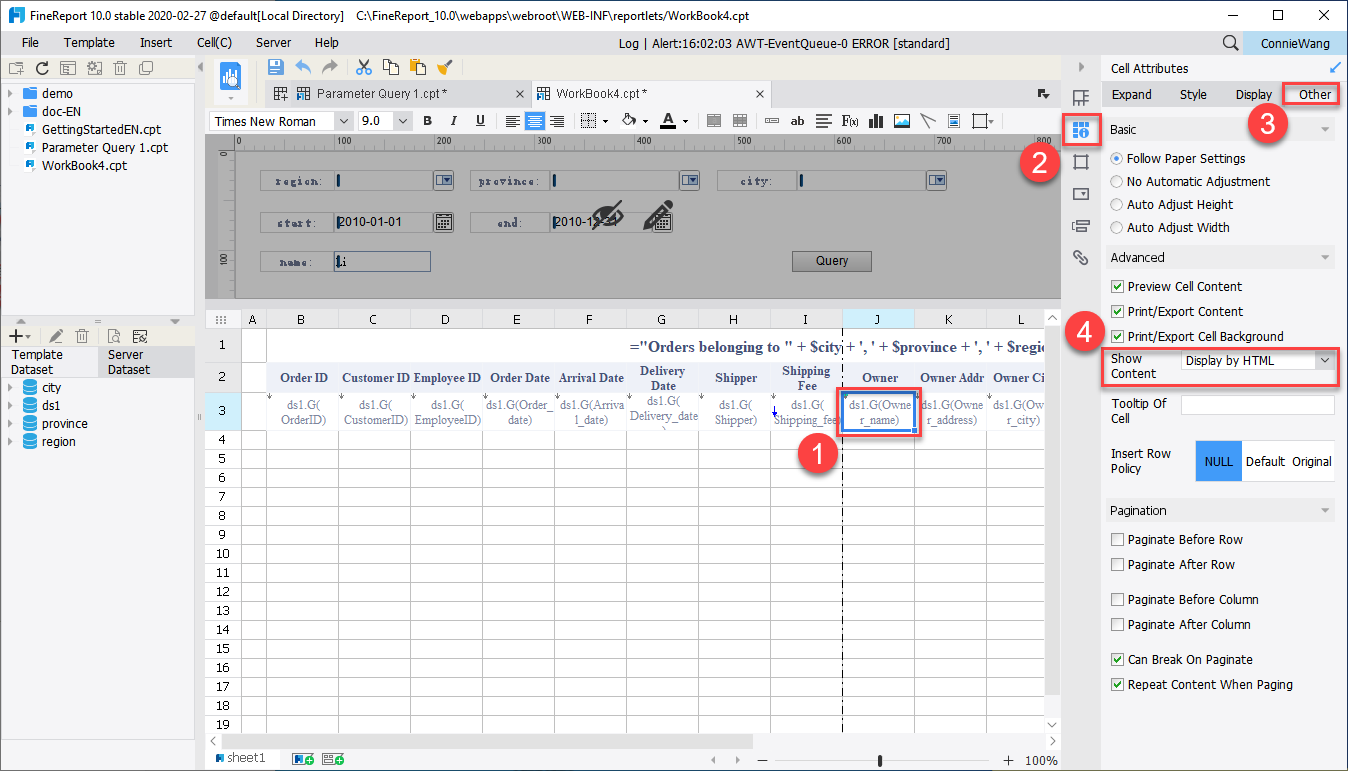Open the chart insertion tool
This screenshot has height=771, width=1348.
876,121
